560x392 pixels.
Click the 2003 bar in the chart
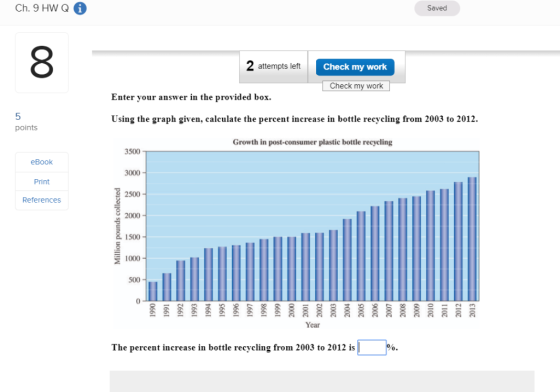(333, 266)
